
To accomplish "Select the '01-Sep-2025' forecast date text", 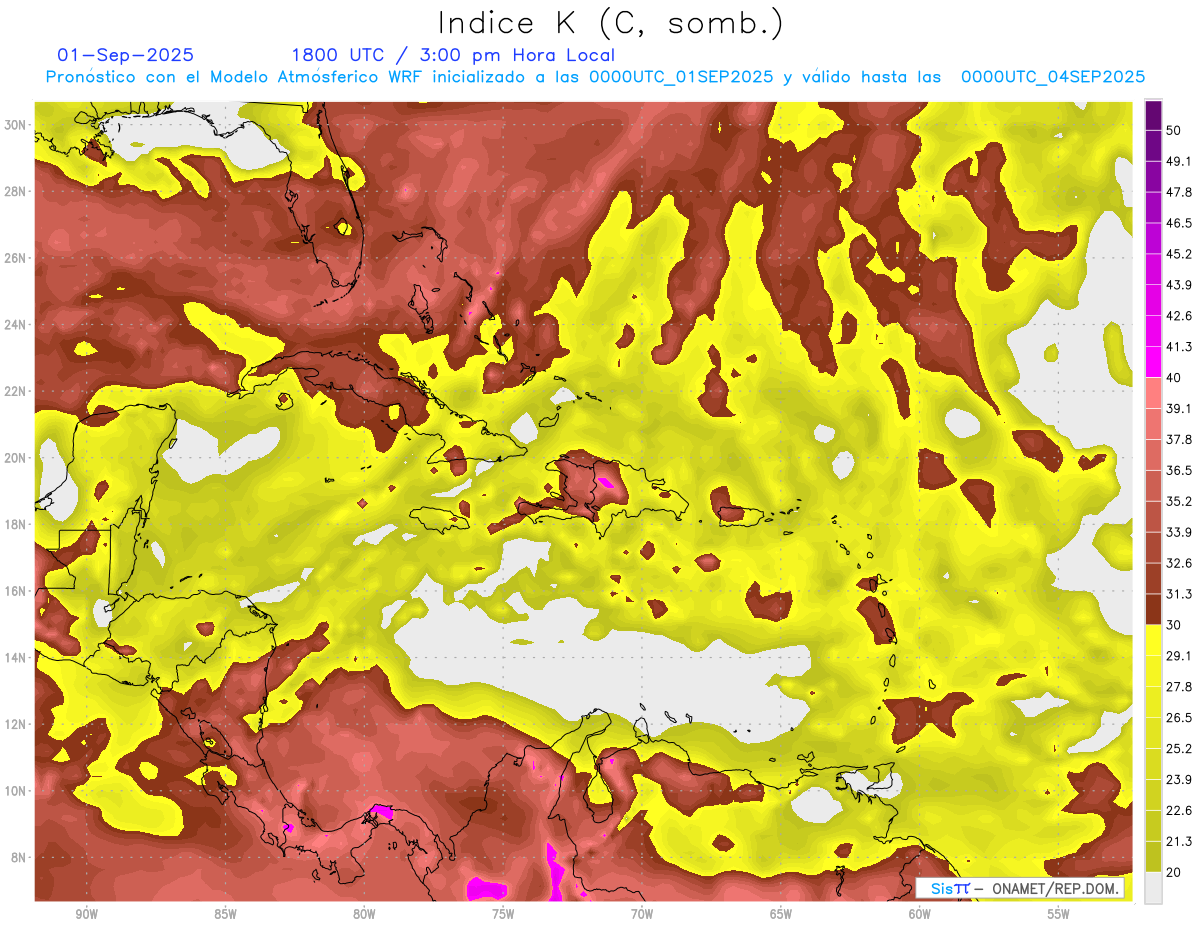I will 126,55.
